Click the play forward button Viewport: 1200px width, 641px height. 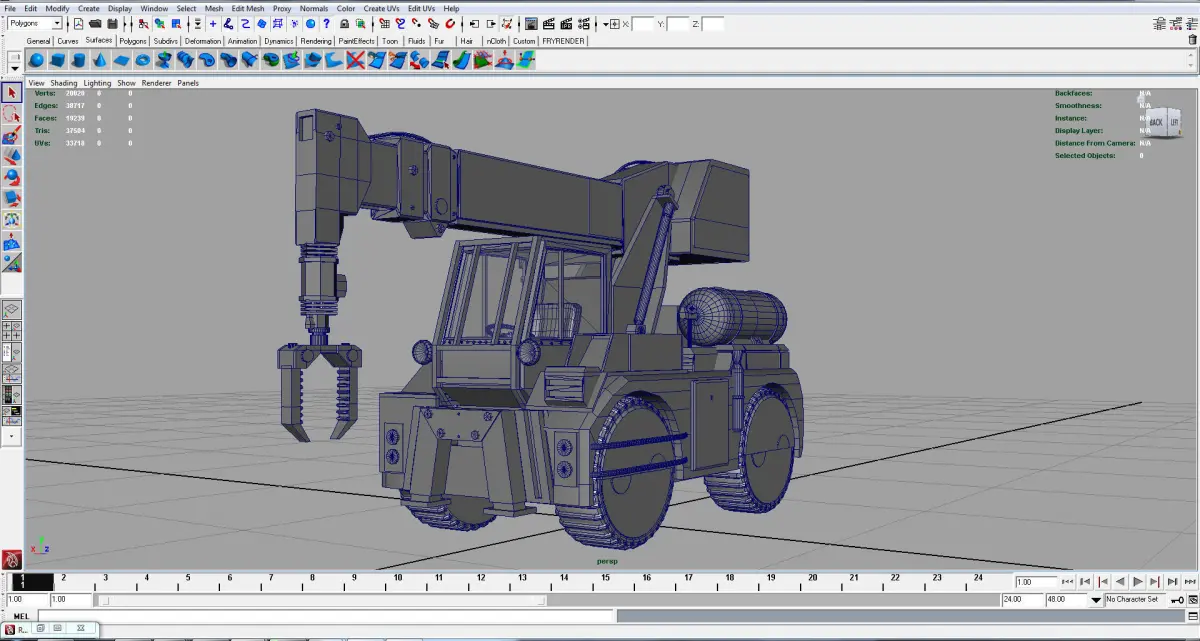pos(1138,581)
